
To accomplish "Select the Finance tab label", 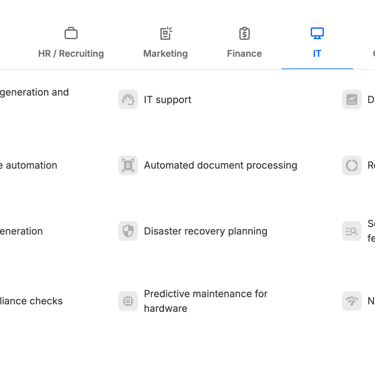I will 244,54.
